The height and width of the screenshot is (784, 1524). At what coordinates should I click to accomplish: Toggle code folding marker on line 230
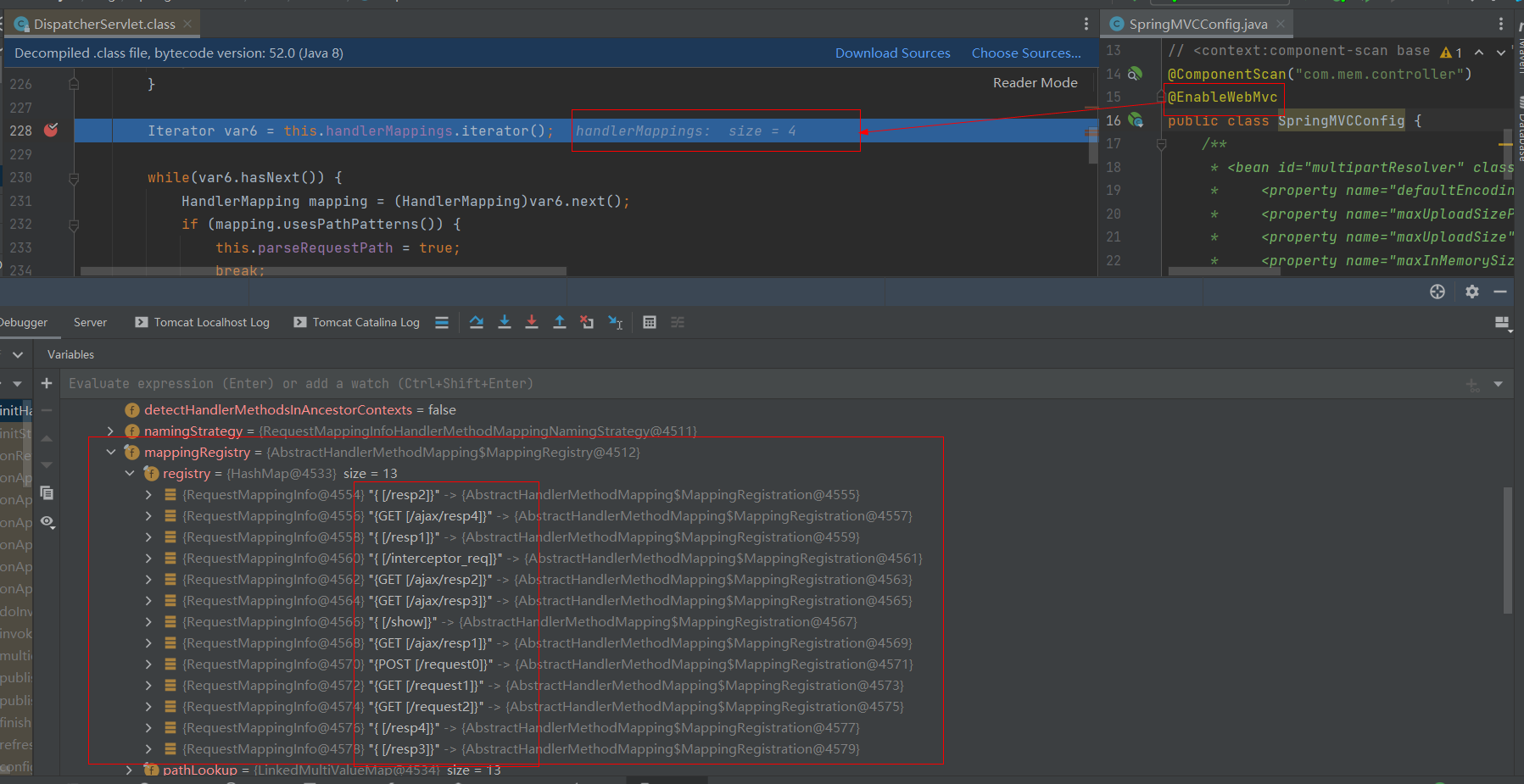pyautogui.click(x=74, y=178)
